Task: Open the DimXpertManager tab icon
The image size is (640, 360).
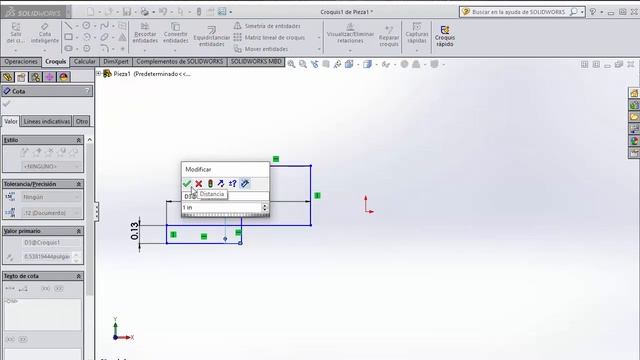Action: [49, 77]
